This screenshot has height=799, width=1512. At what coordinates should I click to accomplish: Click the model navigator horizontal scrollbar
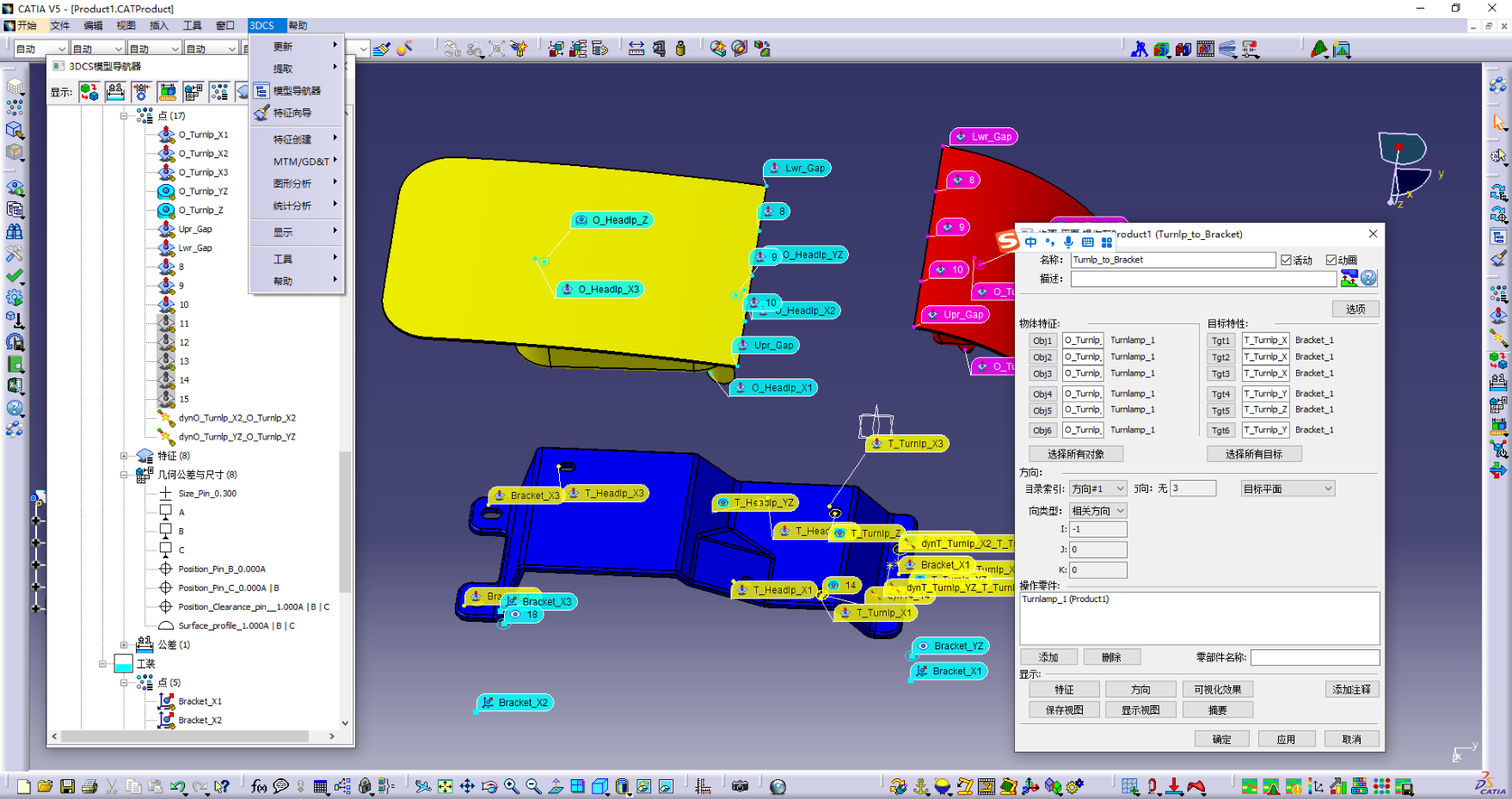coord(185,736)
